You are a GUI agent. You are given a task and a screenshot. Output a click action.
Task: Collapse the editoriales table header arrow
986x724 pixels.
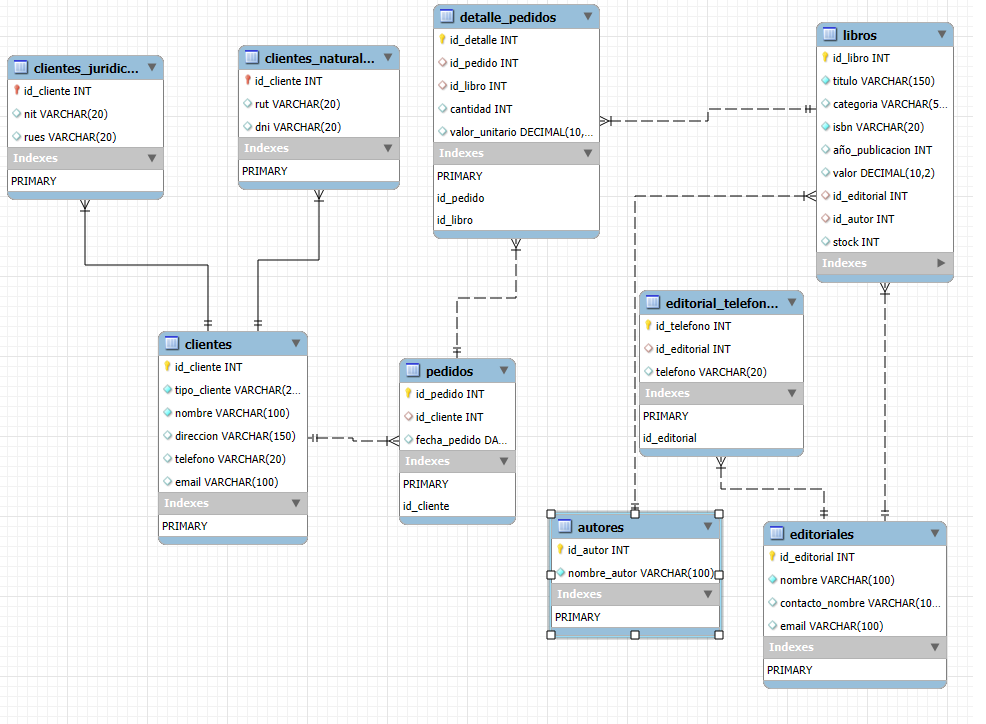pos(935,533)
